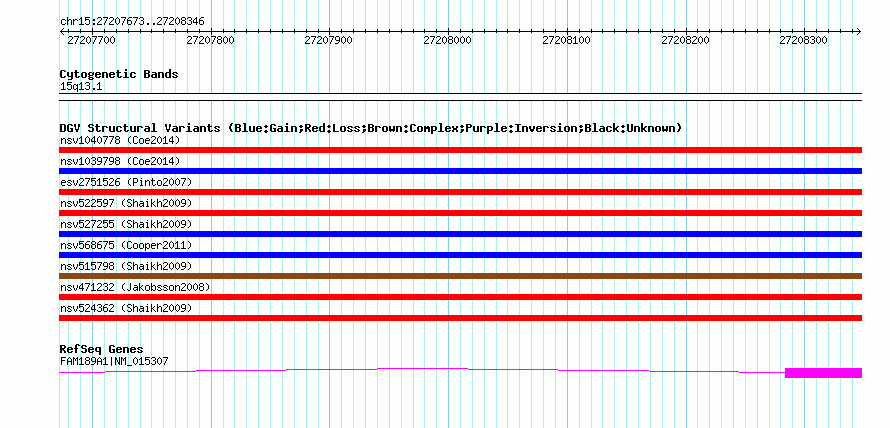The height and width of the screenshot is (428, 890).
Task: Open variant nsv568675 (Cooper2011) label
Action: point(126,245)
